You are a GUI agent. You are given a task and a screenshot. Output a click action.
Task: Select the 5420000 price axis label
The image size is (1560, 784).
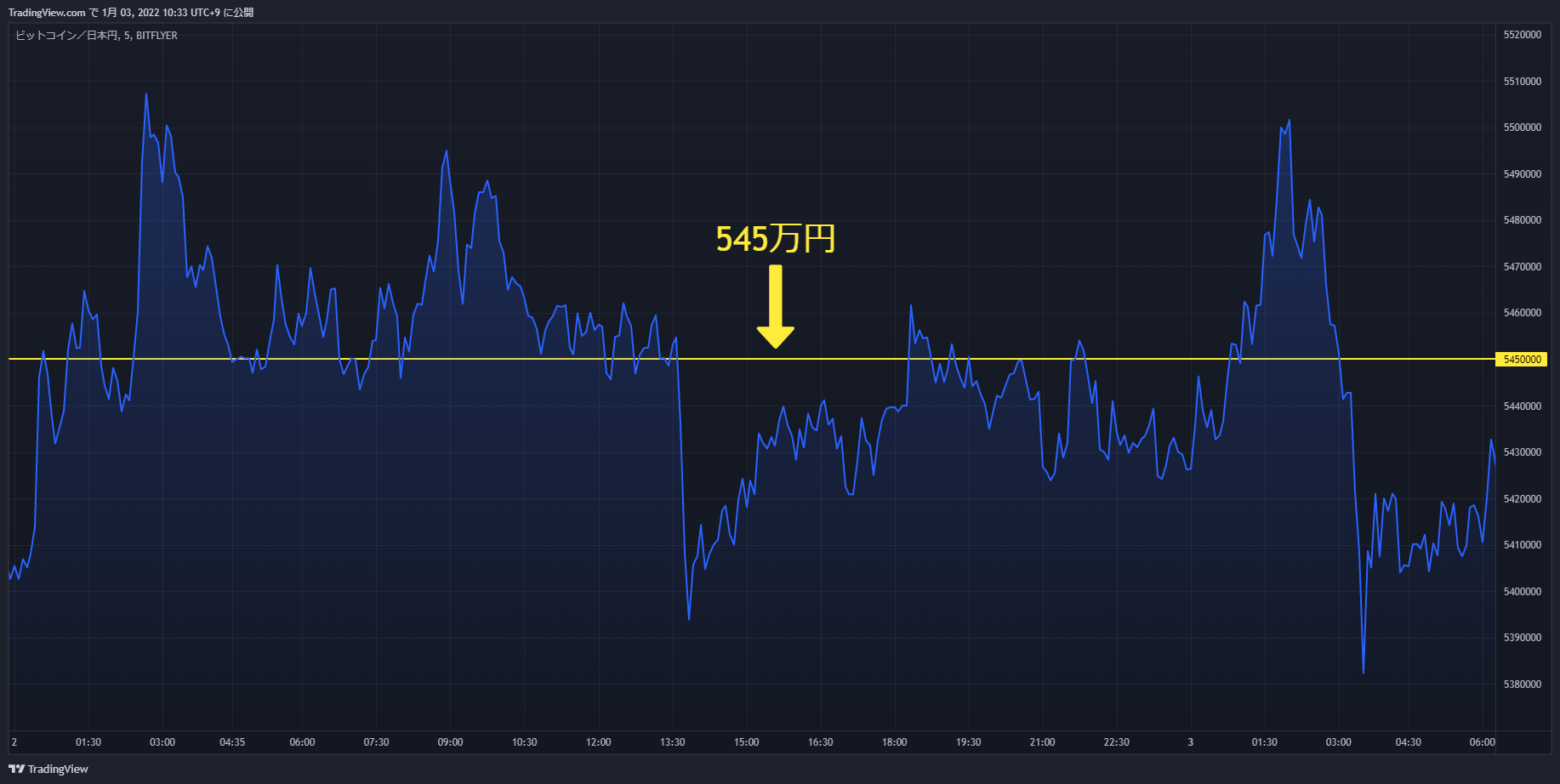pos(1522,499)
